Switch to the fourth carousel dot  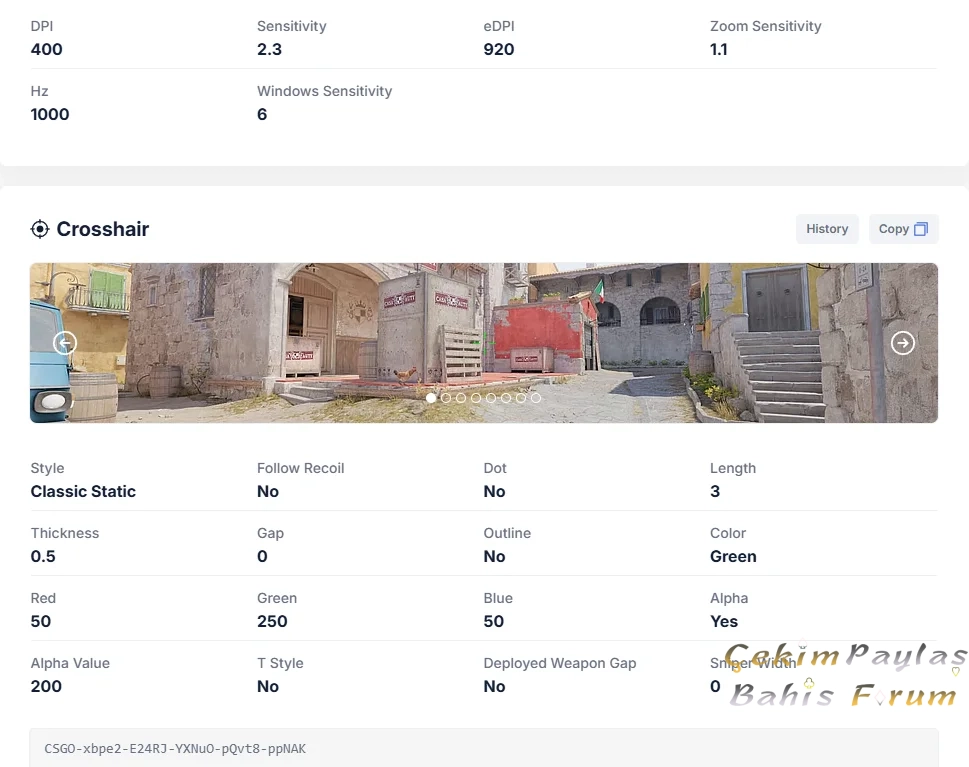pyautogui.click(x=476, y=398)
